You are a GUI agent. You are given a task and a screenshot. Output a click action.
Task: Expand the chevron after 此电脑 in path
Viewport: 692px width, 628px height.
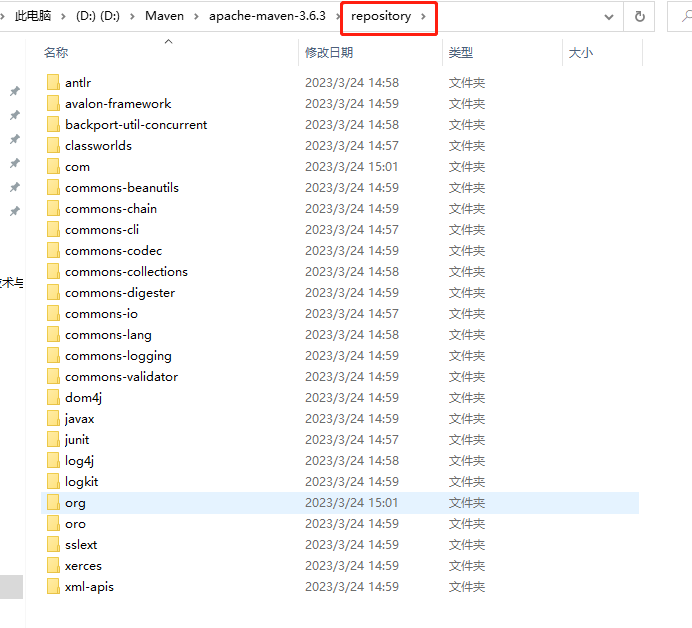[64, 16]
